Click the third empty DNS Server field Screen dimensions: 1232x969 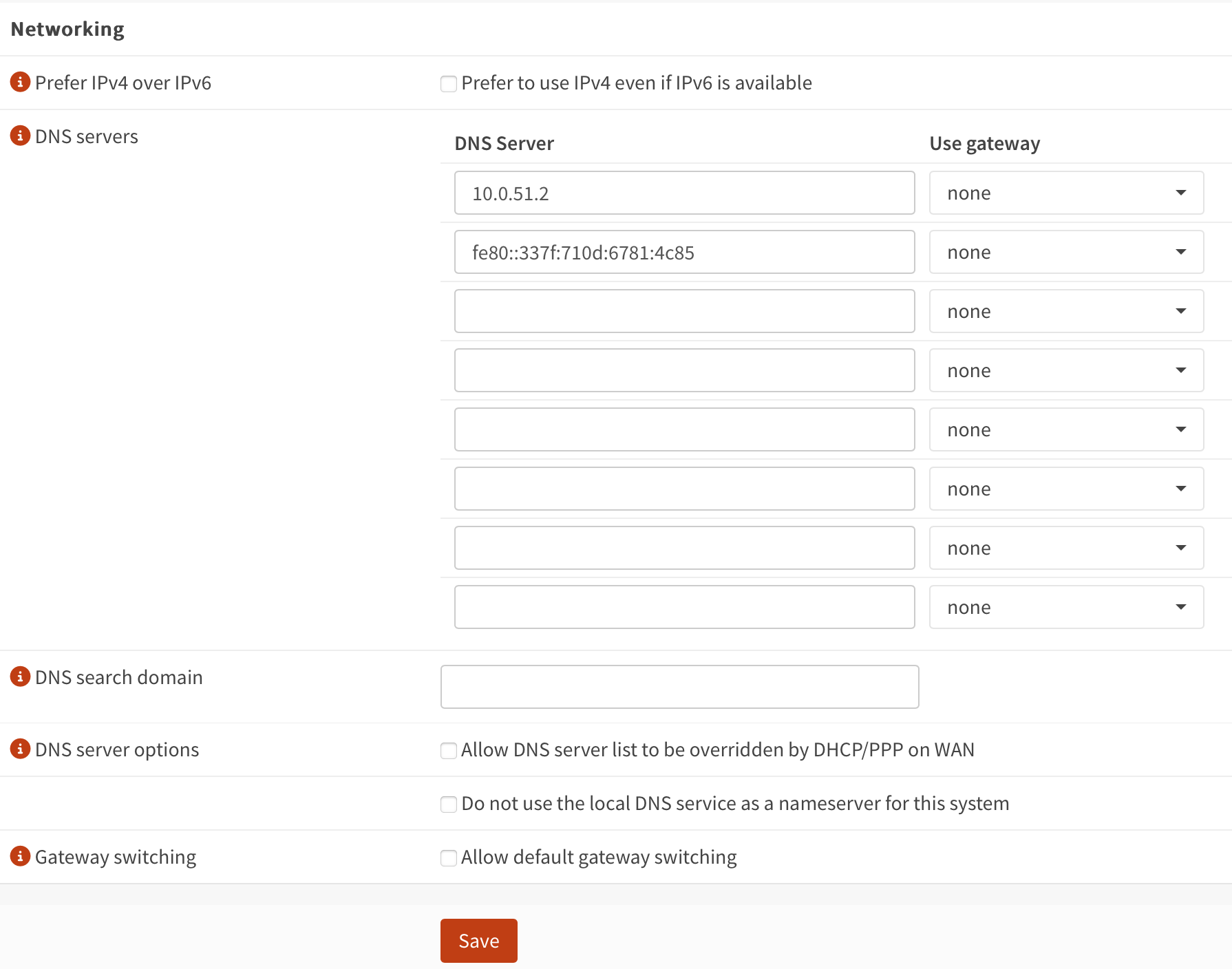684,311
